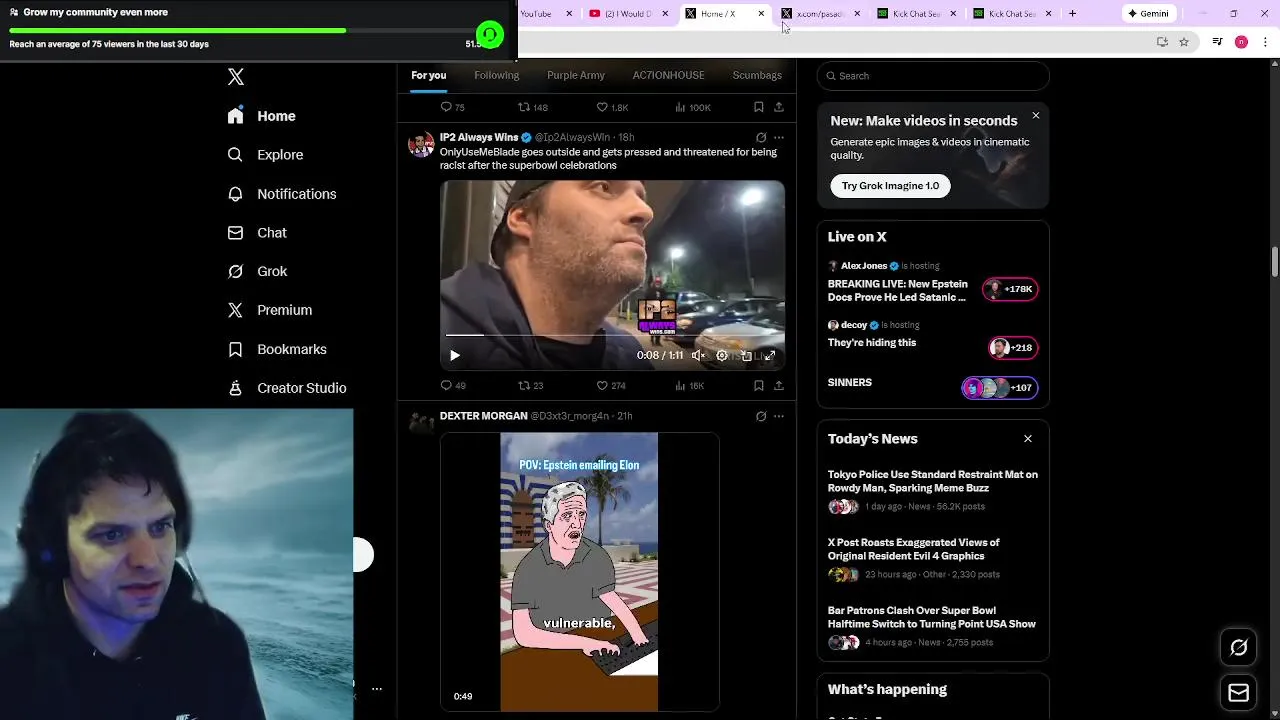Screen dimensions: 1280x720
Task: Ask Grok about IP2 Always Wins post
Action: pyautogui.click(x=761, y=137)
